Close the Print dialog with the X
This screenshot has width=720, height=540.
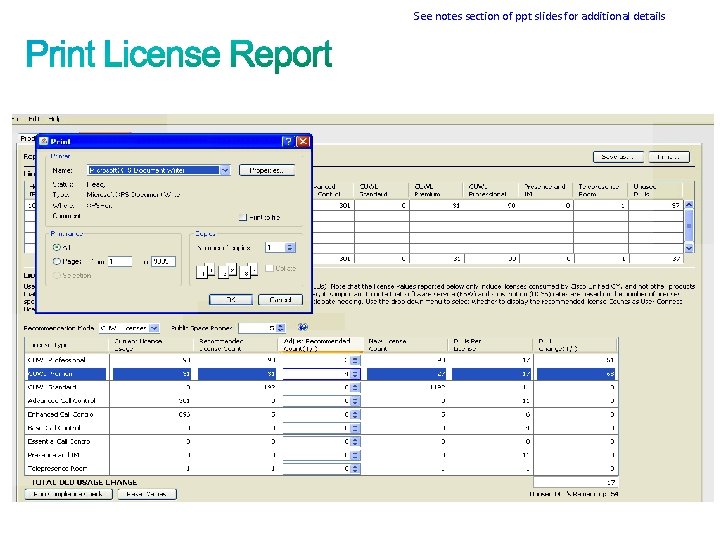pos(303,141)
